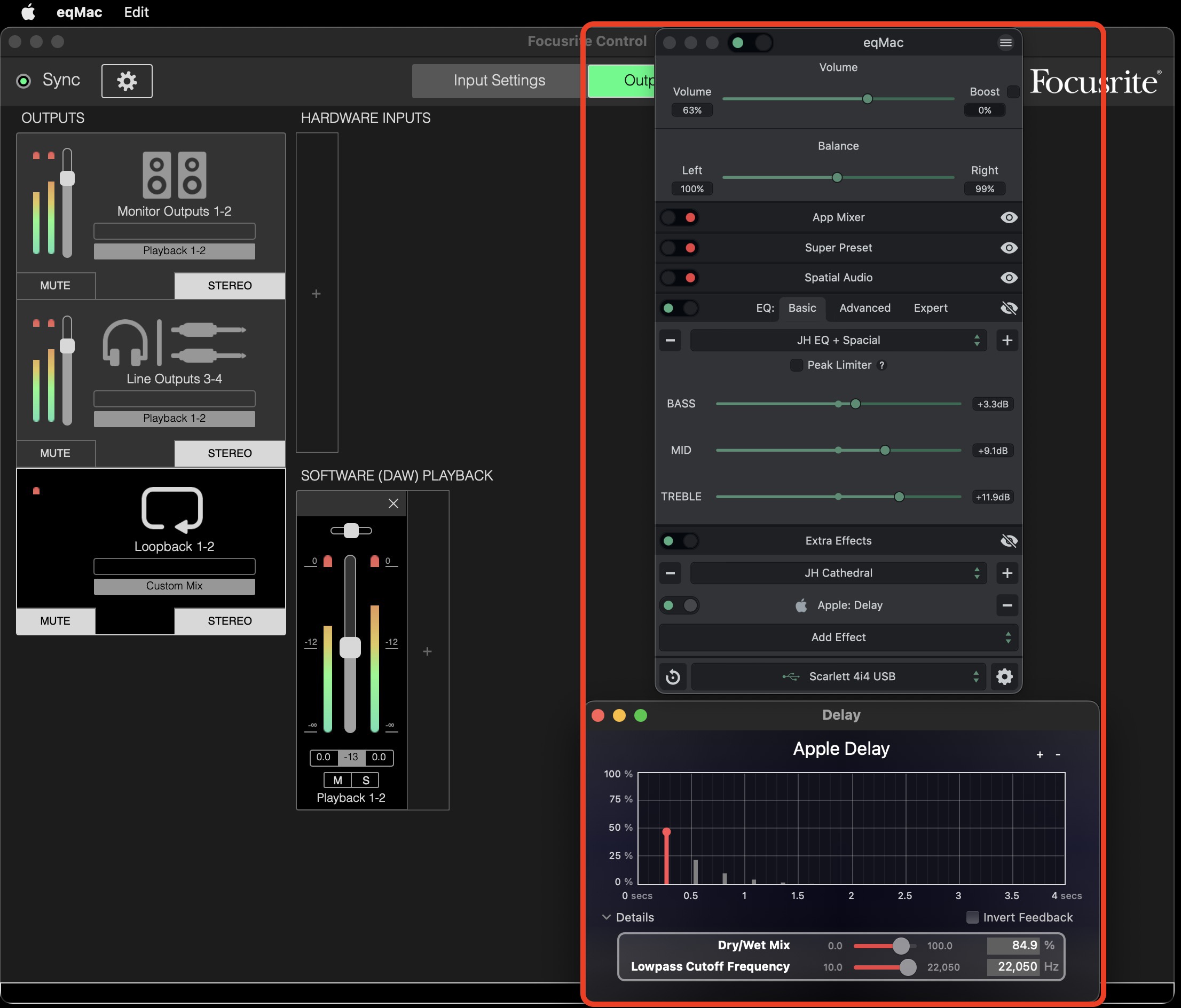Open Edit menu in menu bar
Image resolution: width=1181 pixels, height=1008 pixels.
pos(136,12)
